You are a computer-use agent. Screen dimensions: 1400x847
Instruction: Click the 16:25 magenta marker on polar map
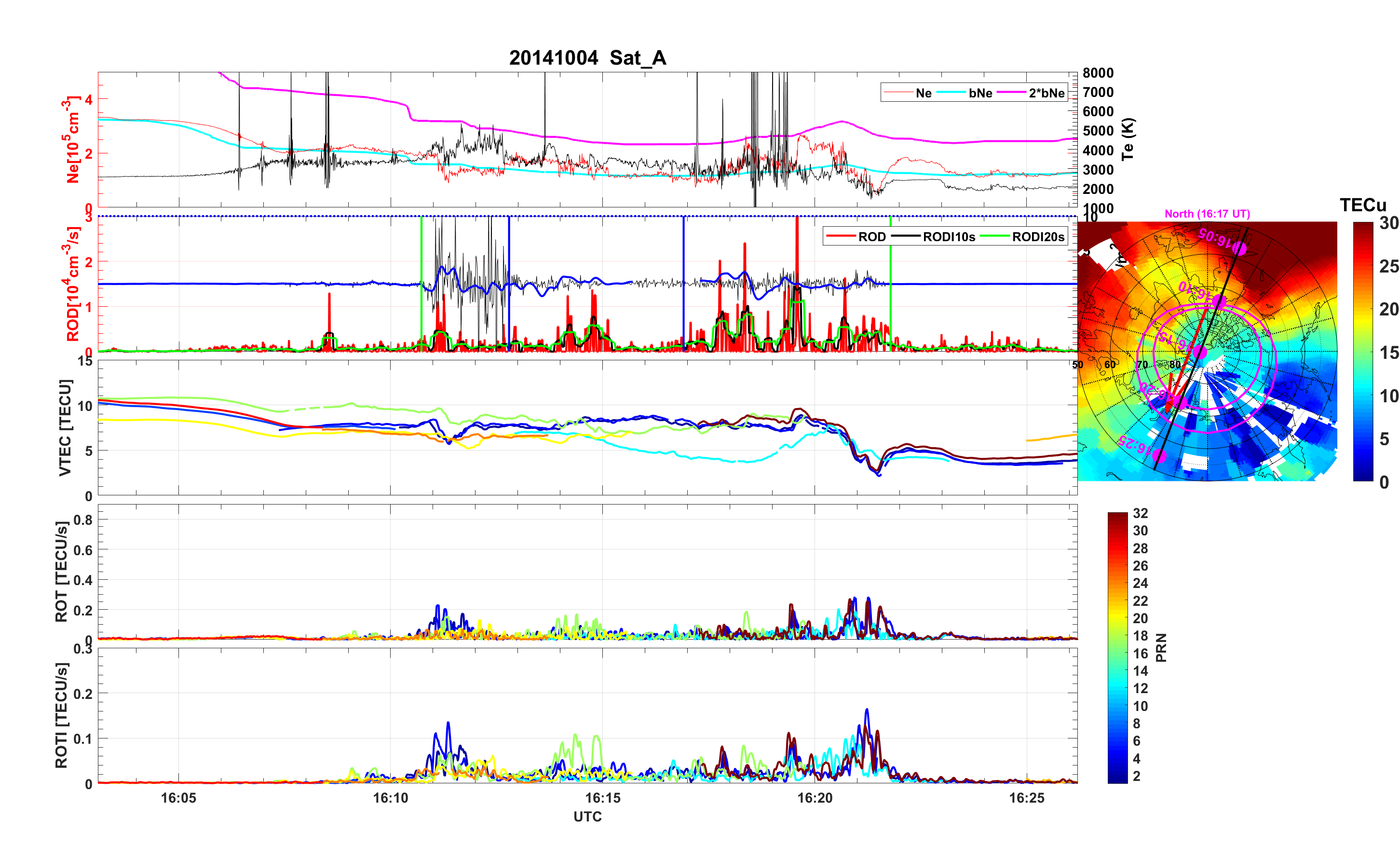tap(1160, 455)
